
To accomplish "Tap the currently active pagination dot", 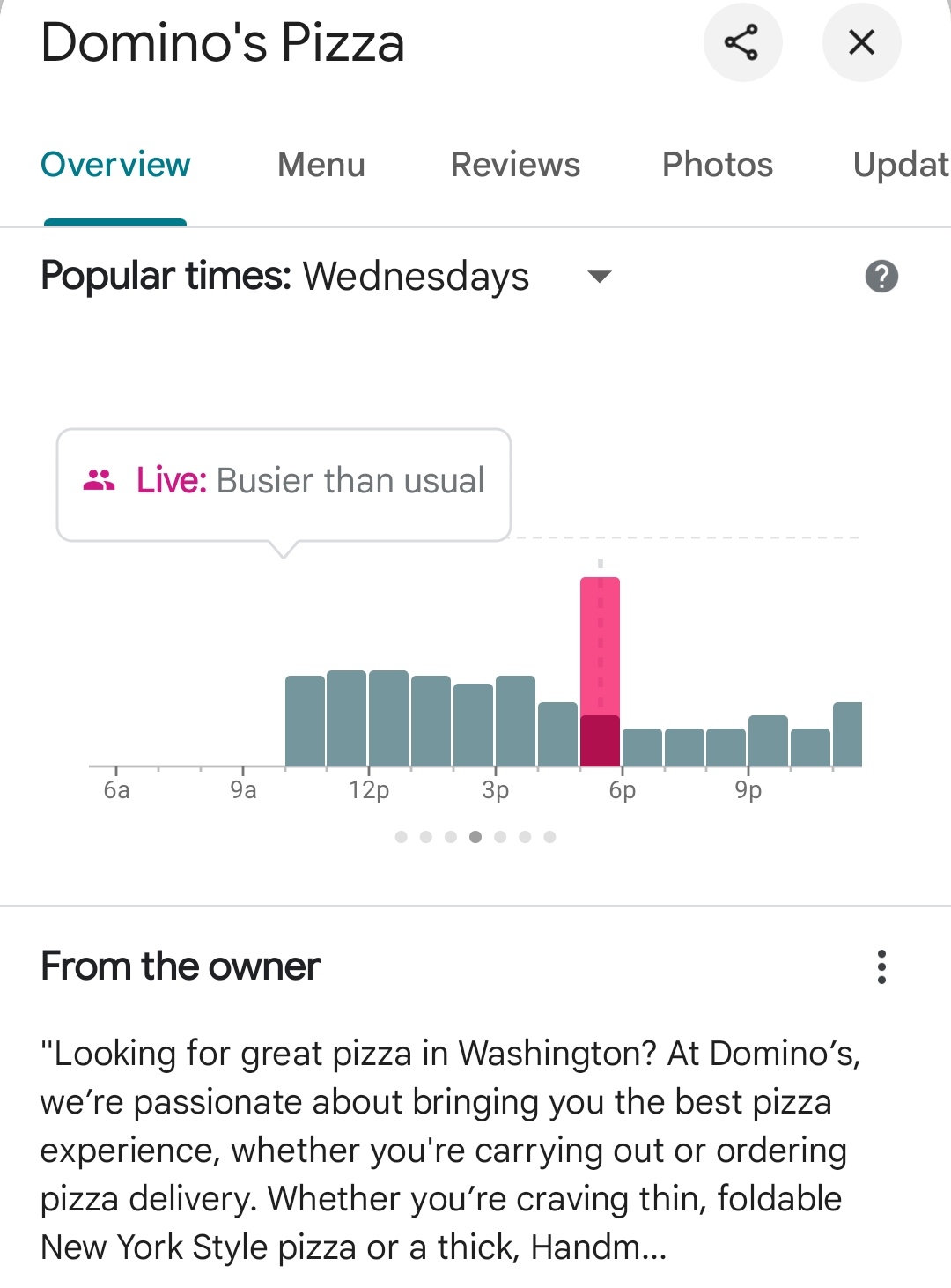I will click(475, 837).
